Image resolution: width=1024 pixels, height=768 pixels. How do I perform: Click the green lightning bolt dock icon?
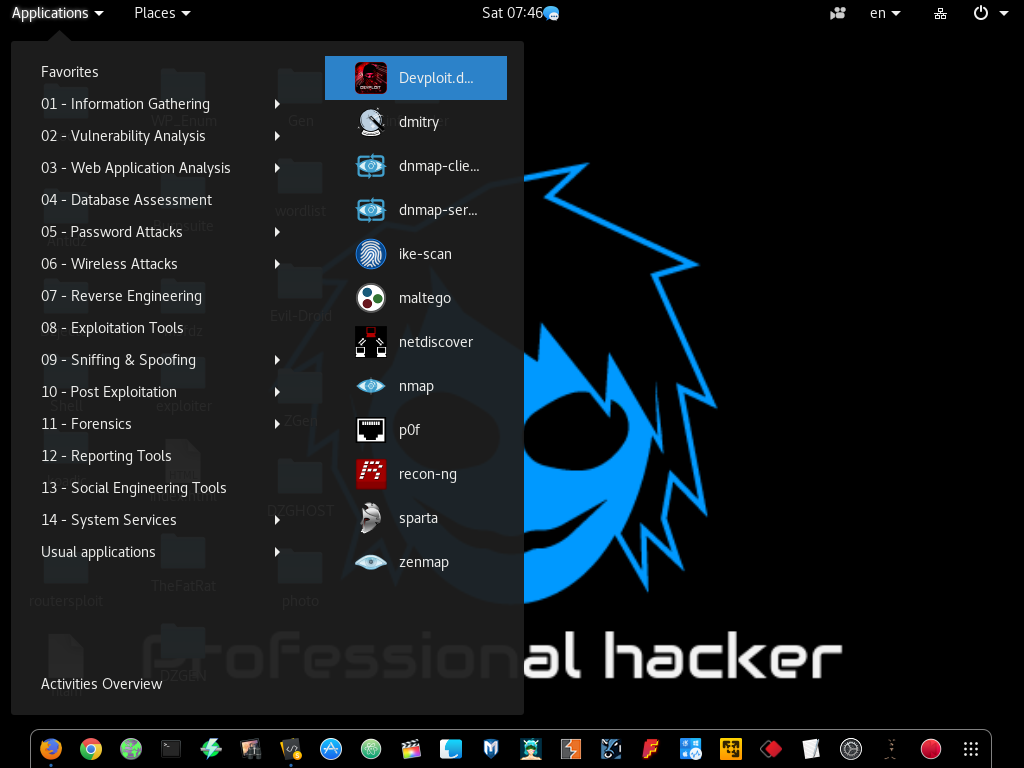[211, 748]
